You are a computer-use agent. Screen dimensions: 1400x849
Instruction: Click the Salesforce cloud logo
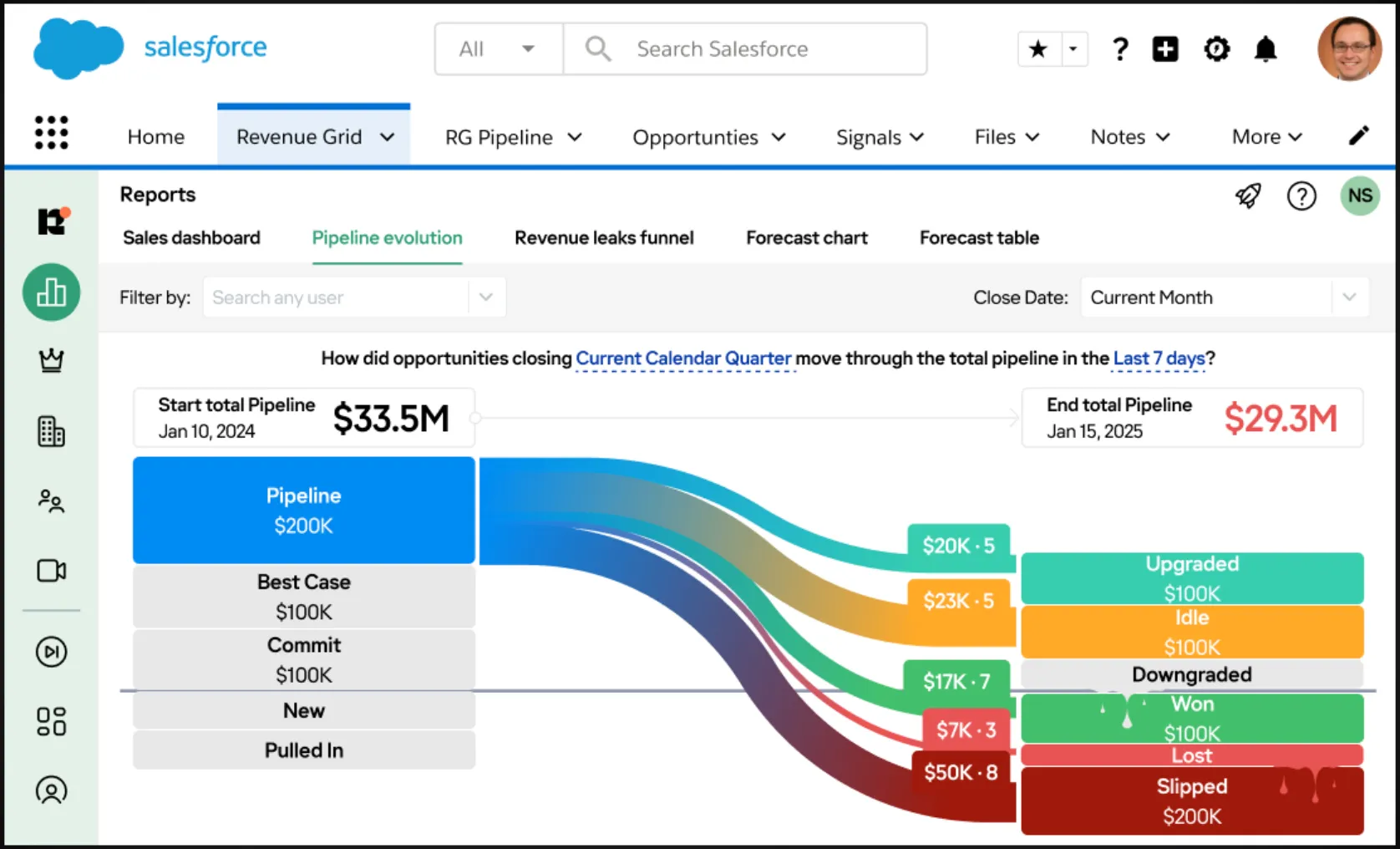click(x=79, y=48)
